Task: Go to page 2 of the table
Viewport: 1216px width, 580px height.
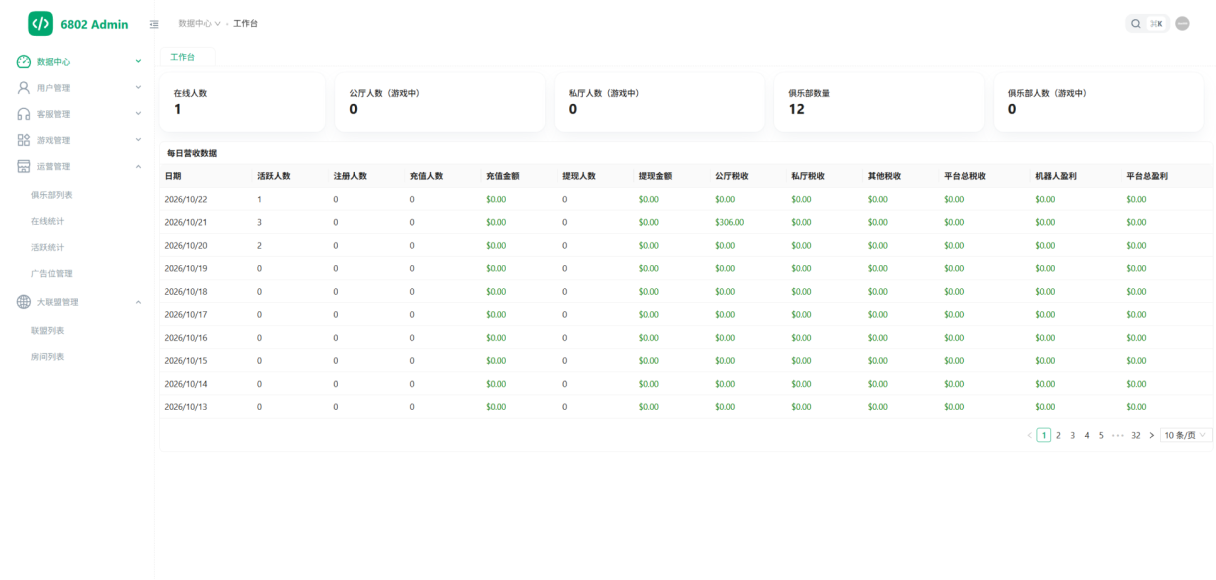Action: [x=1058, y=436]
